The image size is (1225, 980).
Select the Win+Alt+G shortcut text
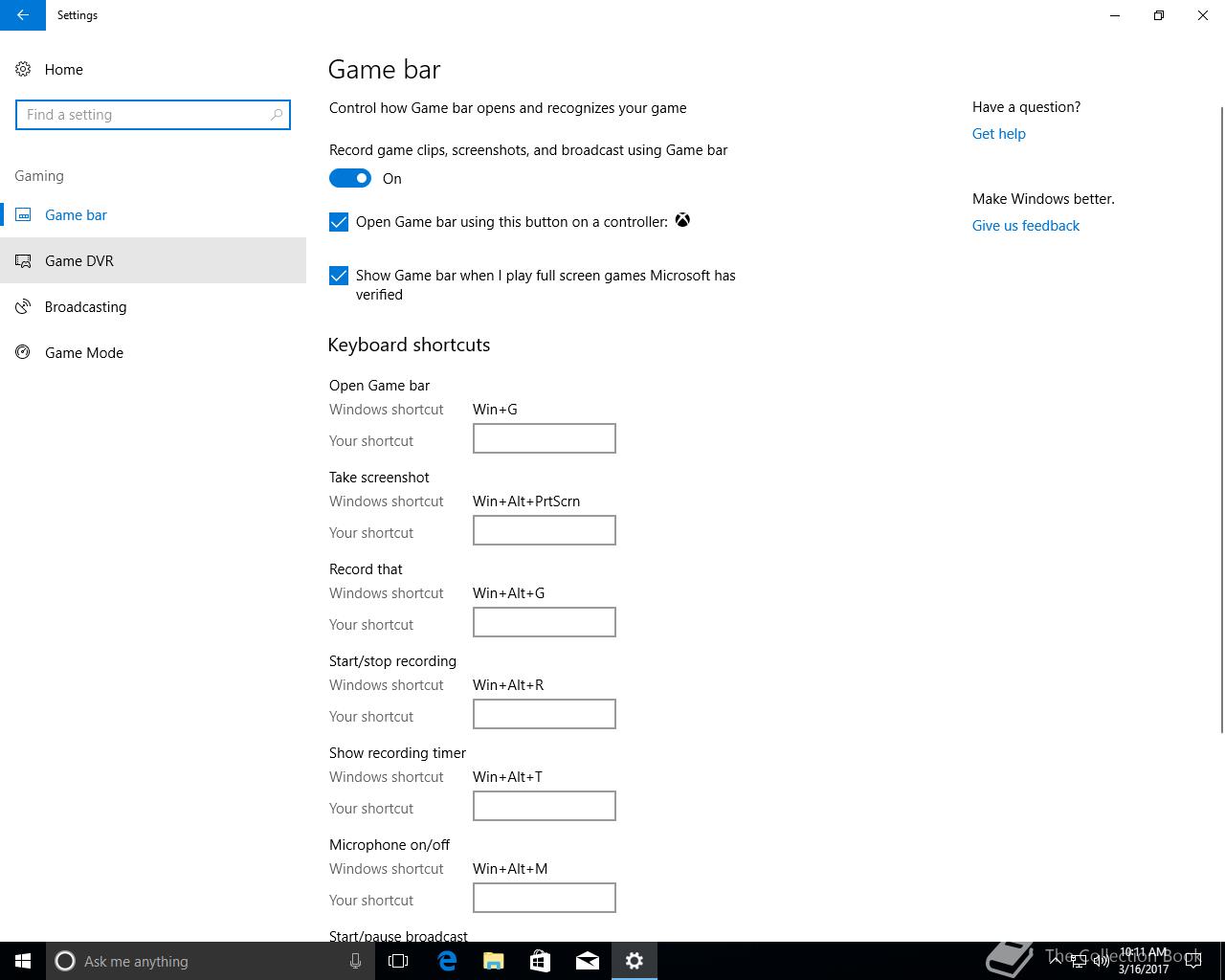508,593
